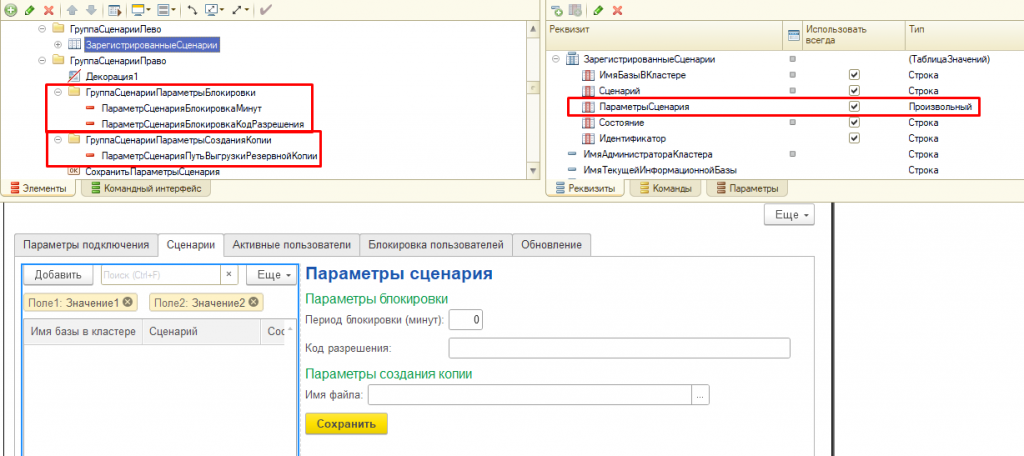Collapse the ГруппаСценарииЛево tree node

coord(42,29)
